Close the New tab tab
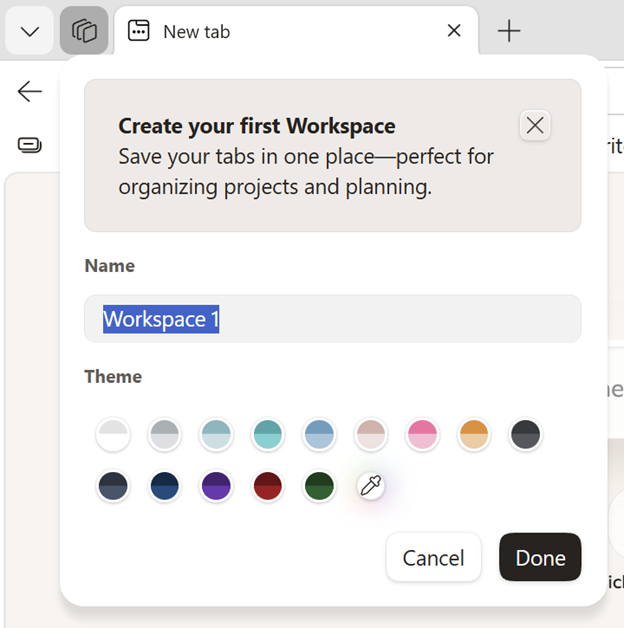The height and width of the screenshot is (628, 624). (x=454, y=31)
